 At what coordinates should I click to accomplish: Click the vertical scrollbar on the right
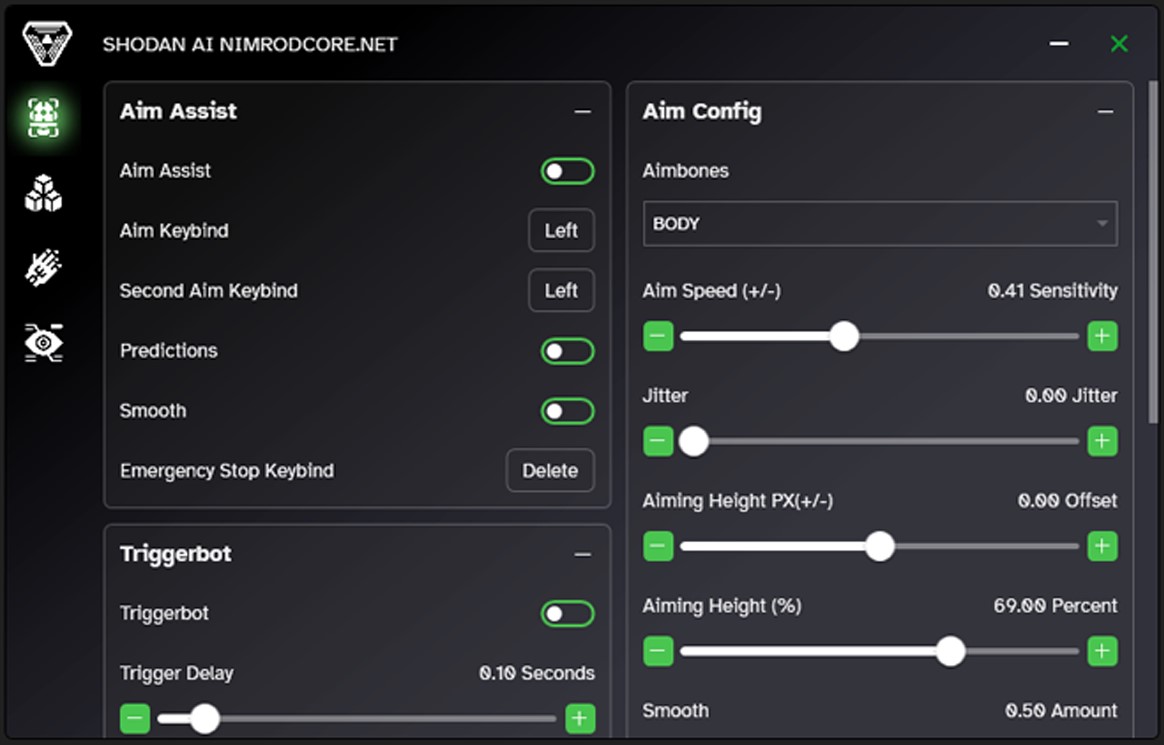coord(1153,250)
